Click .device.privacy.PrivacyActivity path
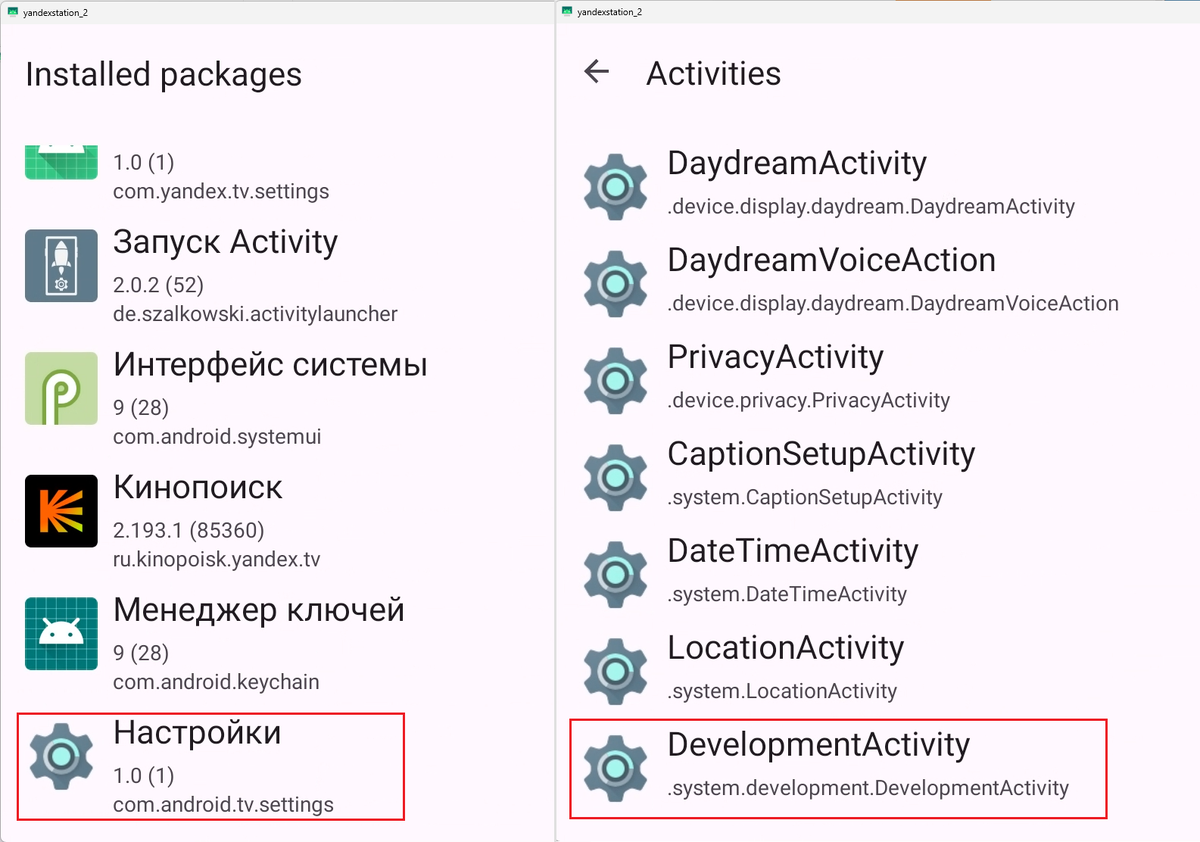The image size is (1200, 842). coord(808,401)
